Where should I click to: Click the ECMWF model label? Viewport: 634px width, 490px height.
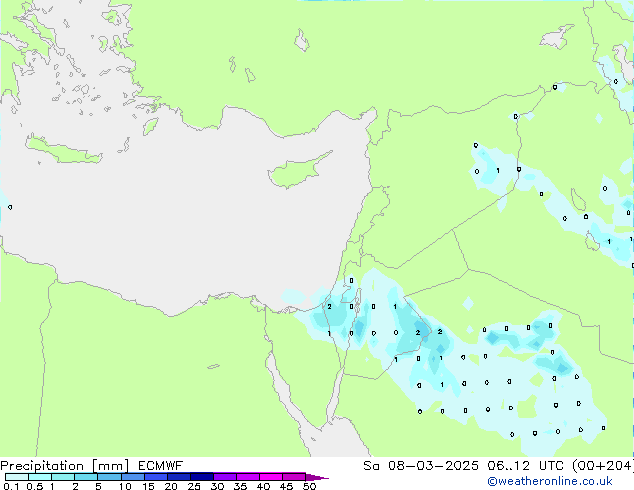click(161, 466)
